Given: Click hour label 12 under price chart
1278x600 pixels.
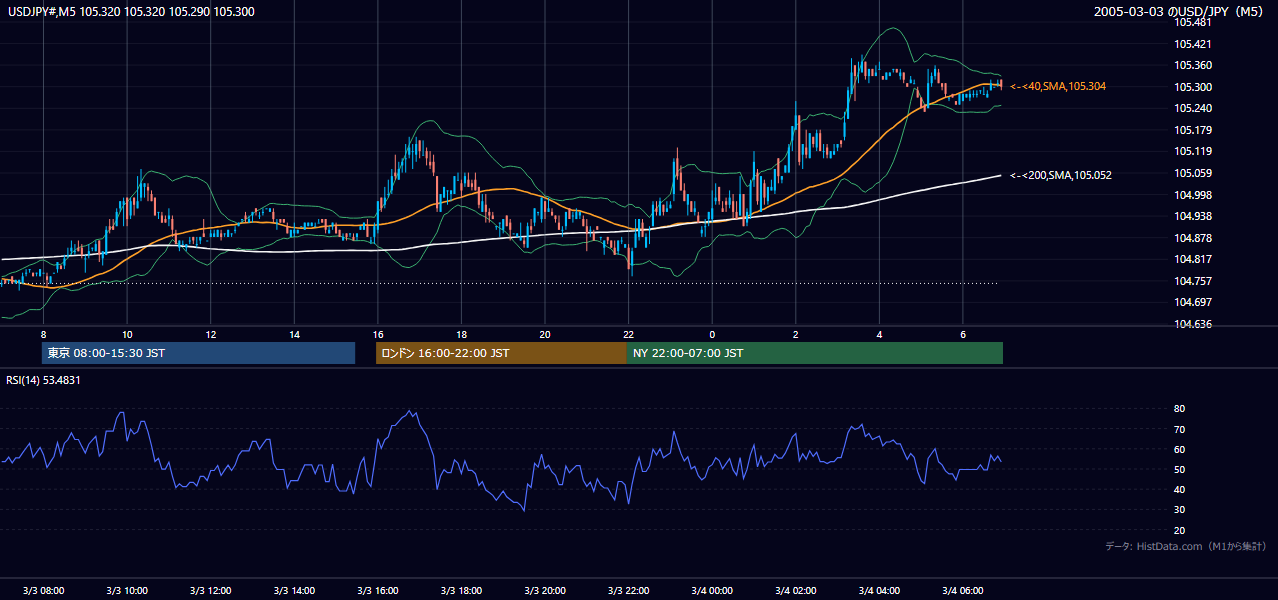Looking at the screenshot, I should 211,333.
